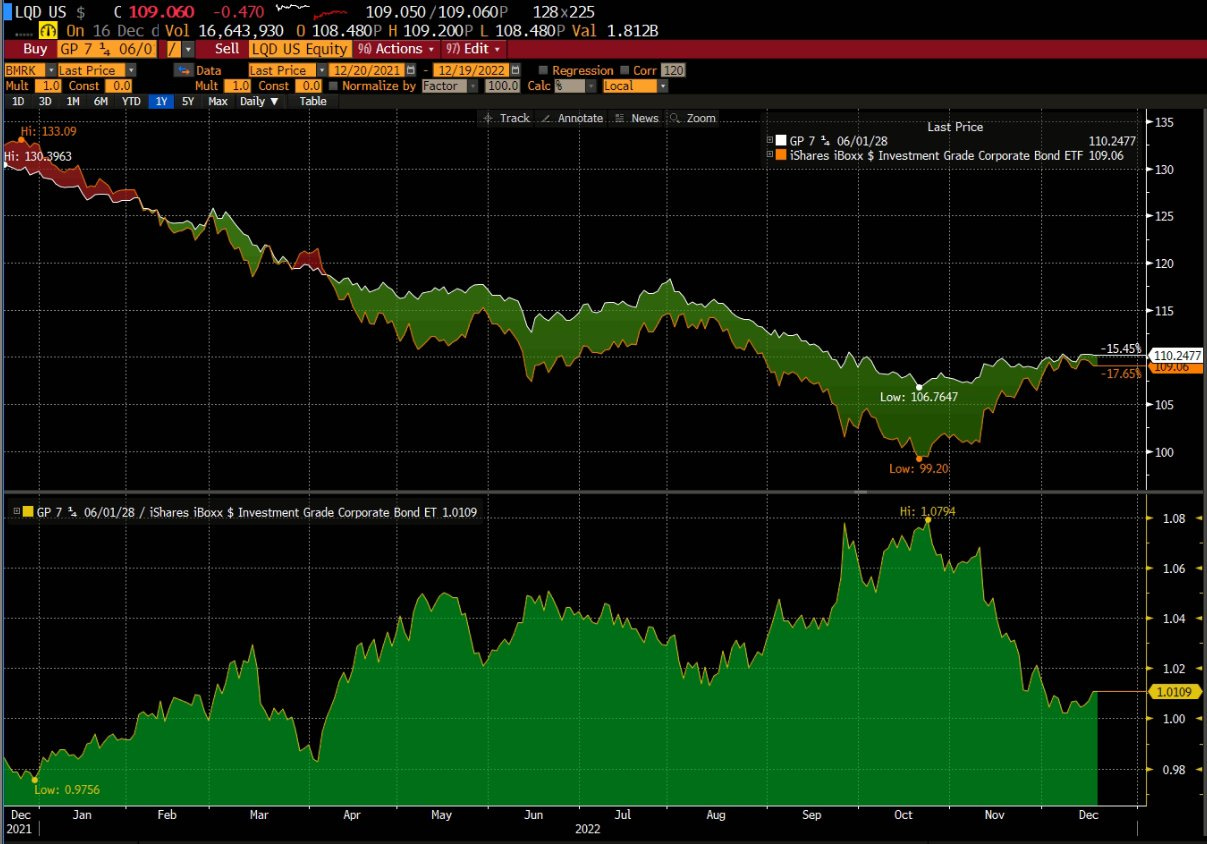Select the 3D range tab
Screen dimensions: 1207x844
tap(45, 101)
